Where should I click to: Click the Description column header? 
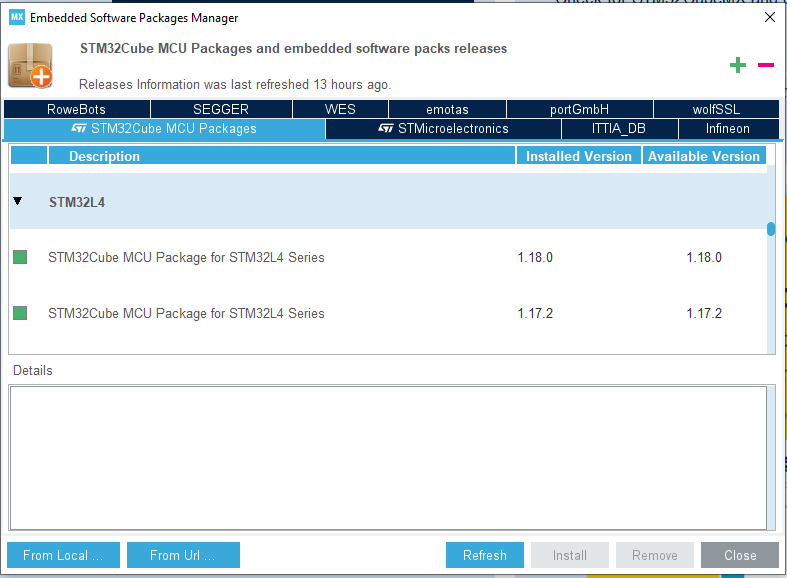(x=282, y=156)
